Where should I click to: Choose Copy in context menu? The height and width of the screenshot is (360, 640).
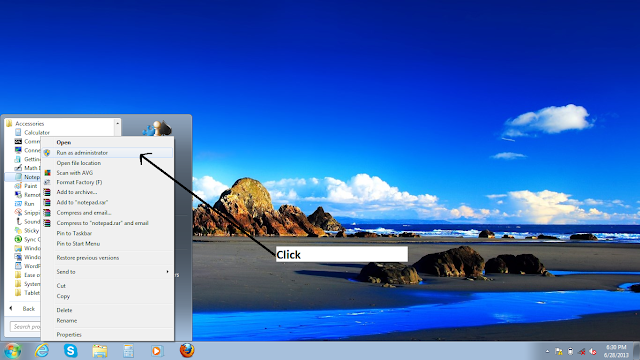[63, 296]
